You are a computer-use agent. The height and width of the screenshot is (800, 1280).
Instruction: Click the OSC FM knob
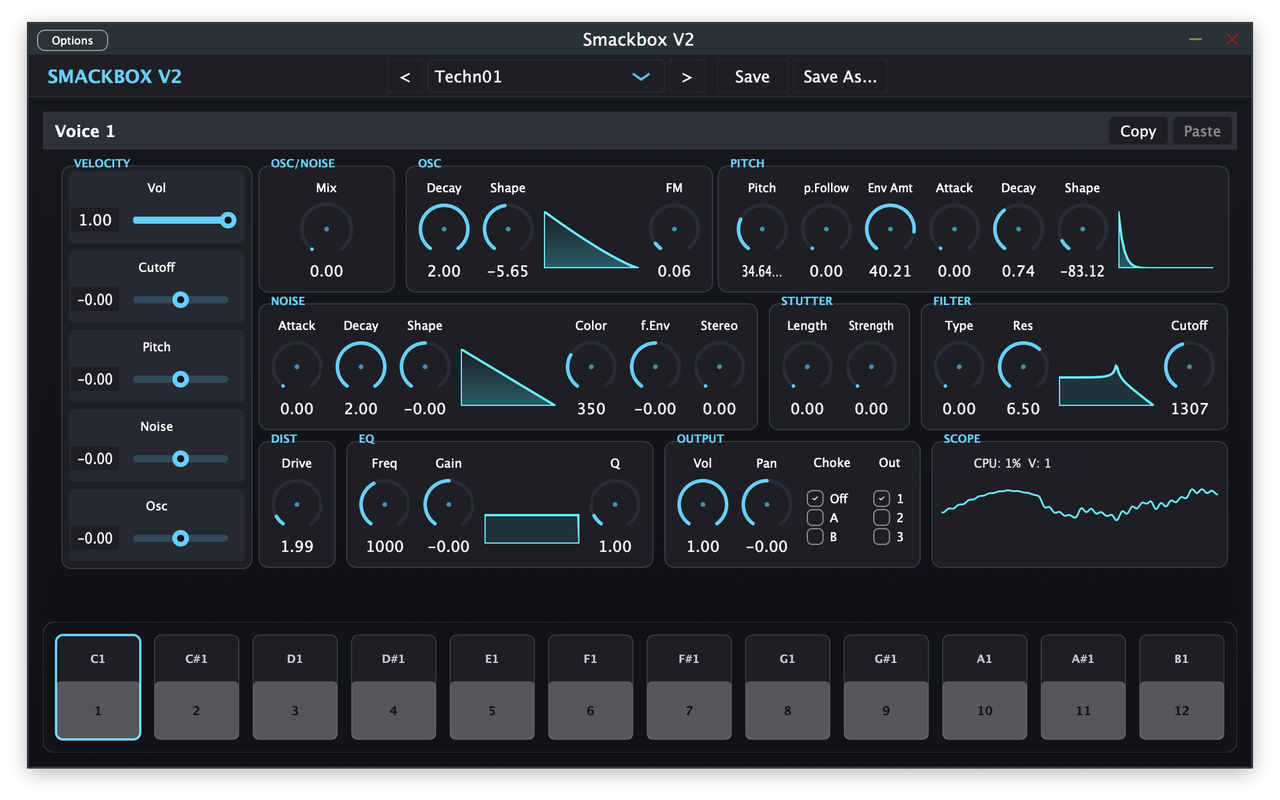tap(674, 229)
